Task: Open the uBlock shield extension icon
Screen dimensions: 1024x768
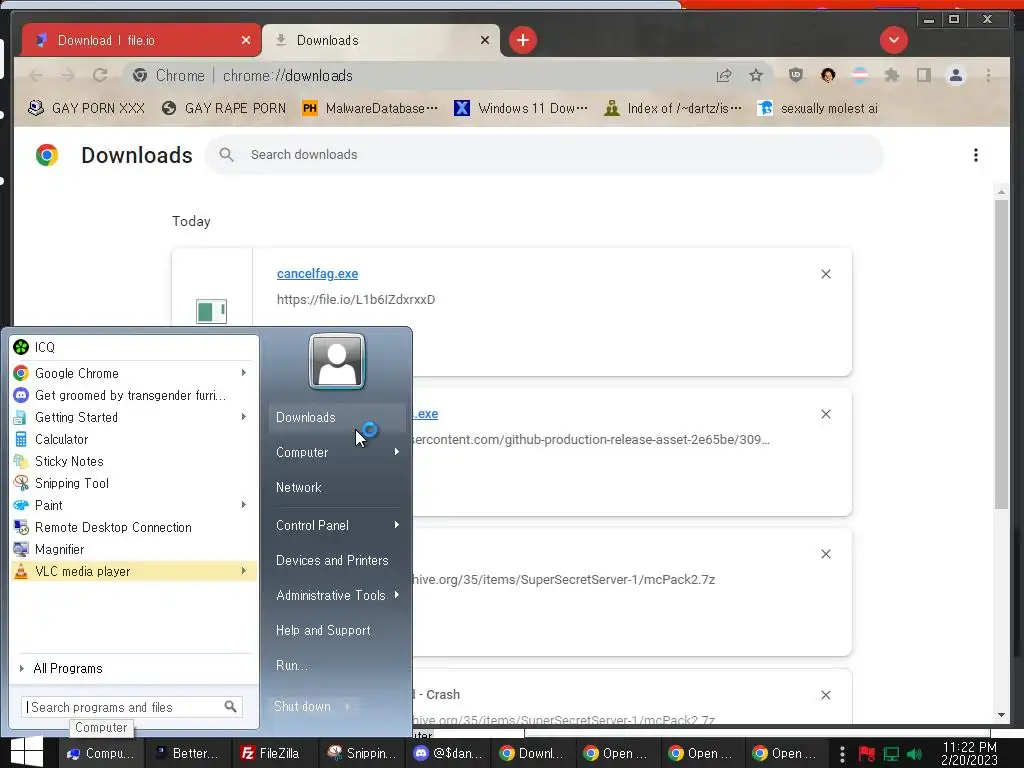Action: [x=795, y=76]
